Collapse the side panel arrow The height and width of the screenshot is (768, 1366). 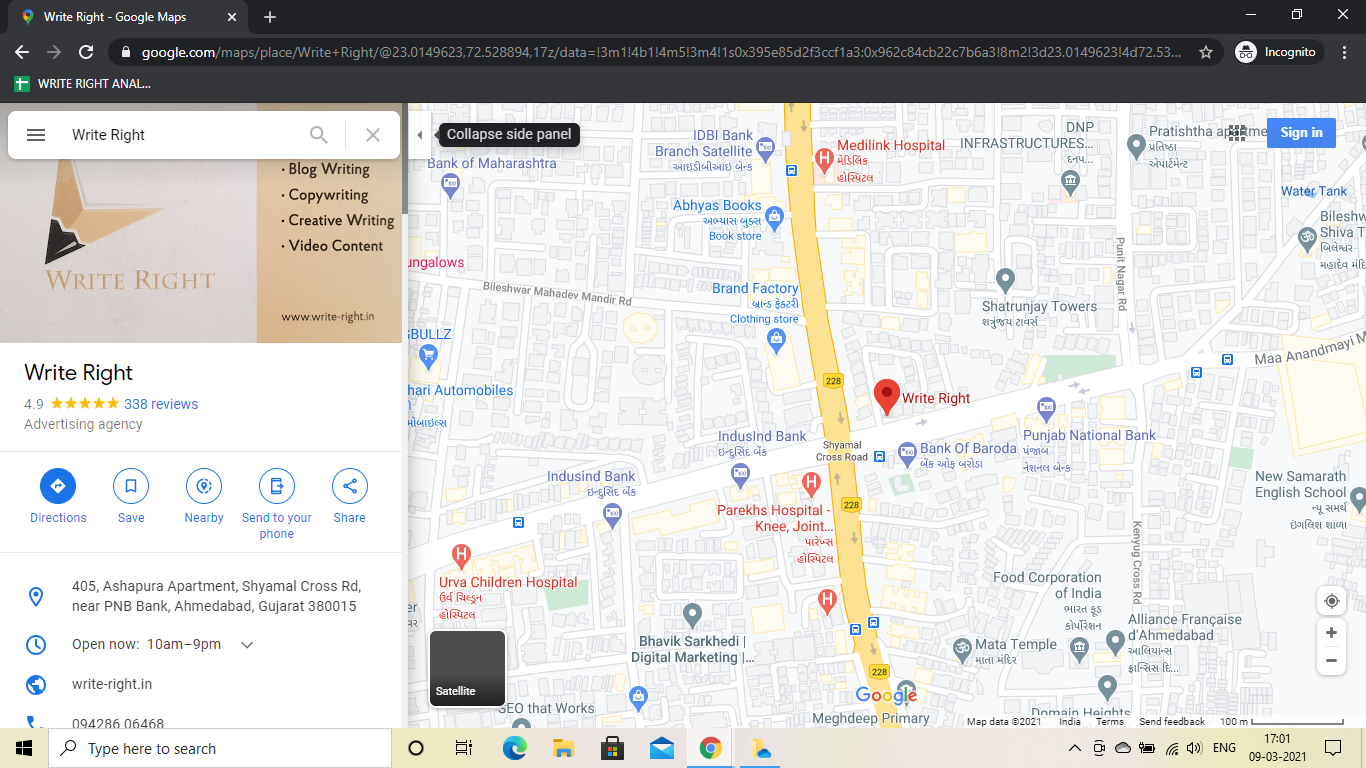420,135
